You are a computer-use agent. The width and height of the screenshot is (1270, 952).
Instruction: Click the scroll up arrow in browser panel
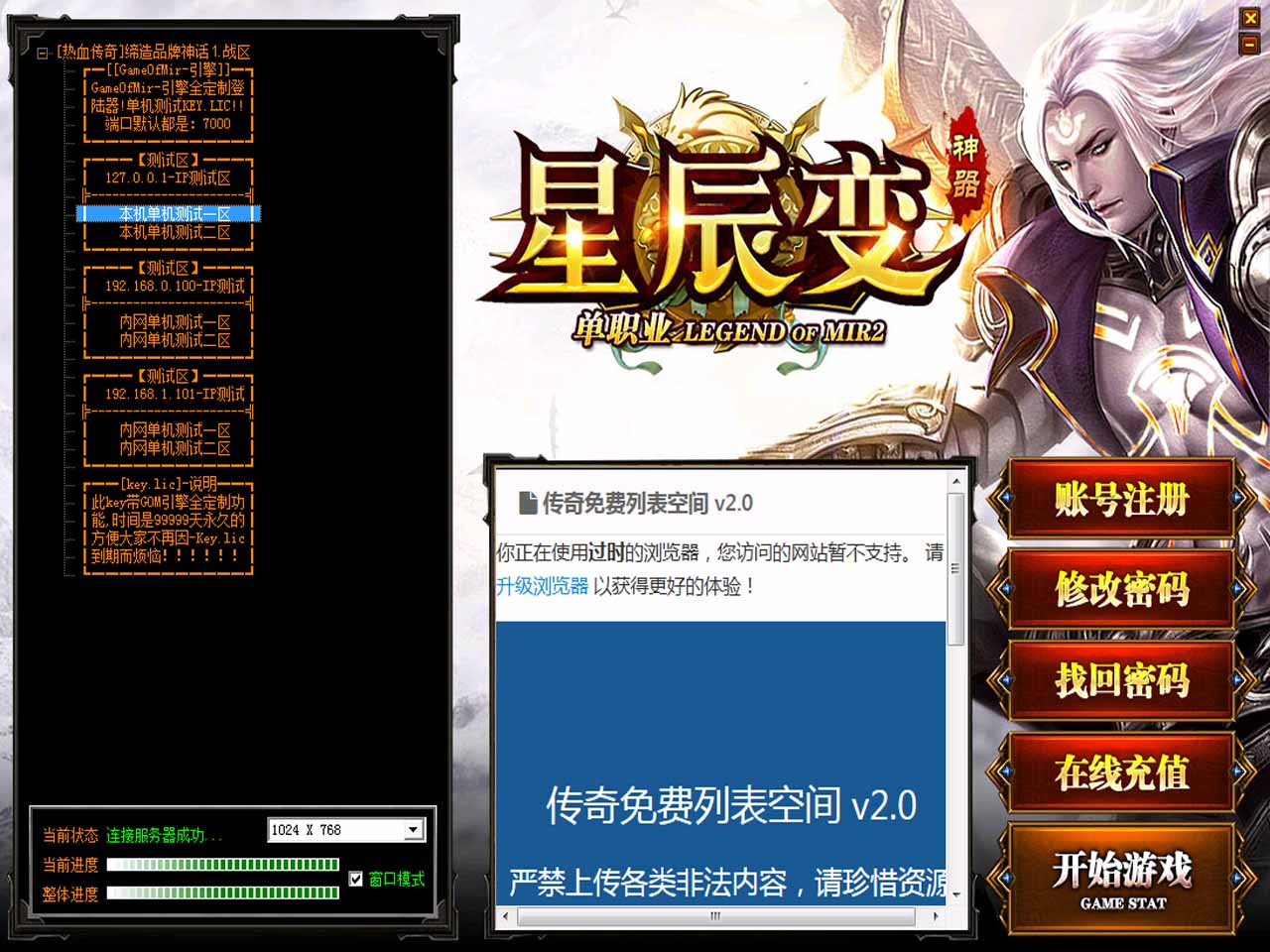tap(955, 482)
